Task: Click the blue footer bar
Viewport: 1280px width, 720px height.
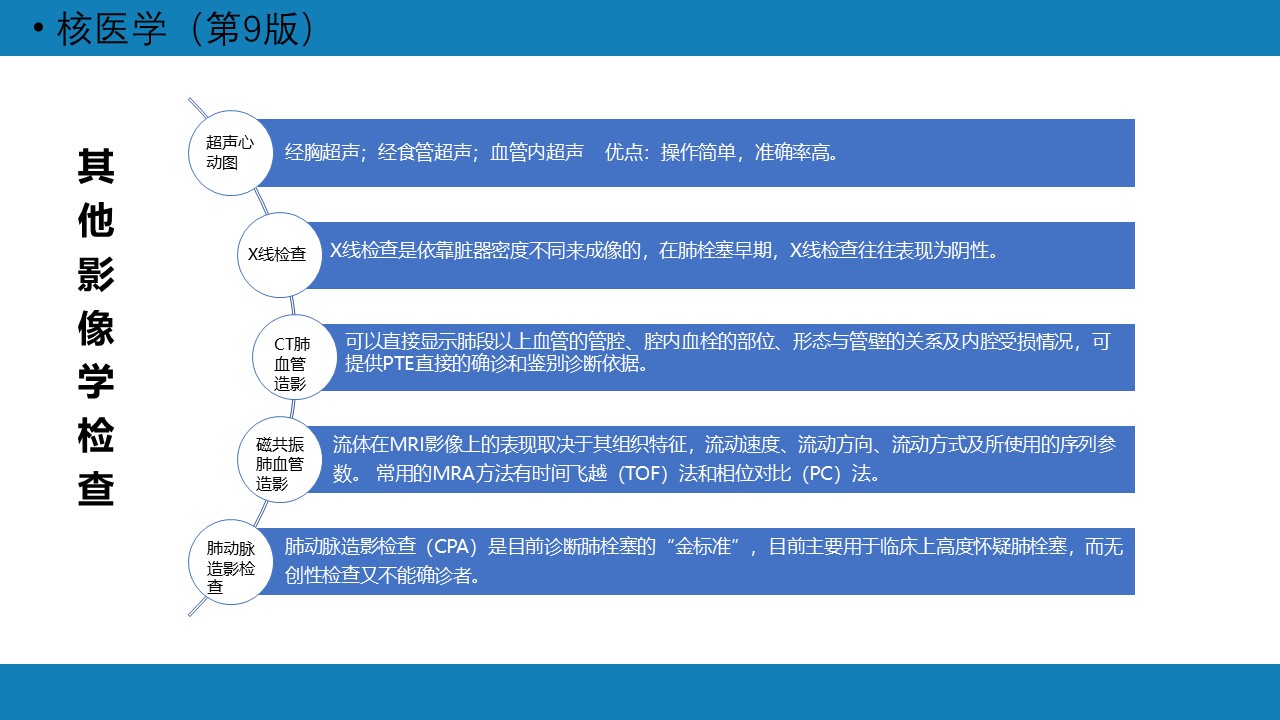Action: 640,691
